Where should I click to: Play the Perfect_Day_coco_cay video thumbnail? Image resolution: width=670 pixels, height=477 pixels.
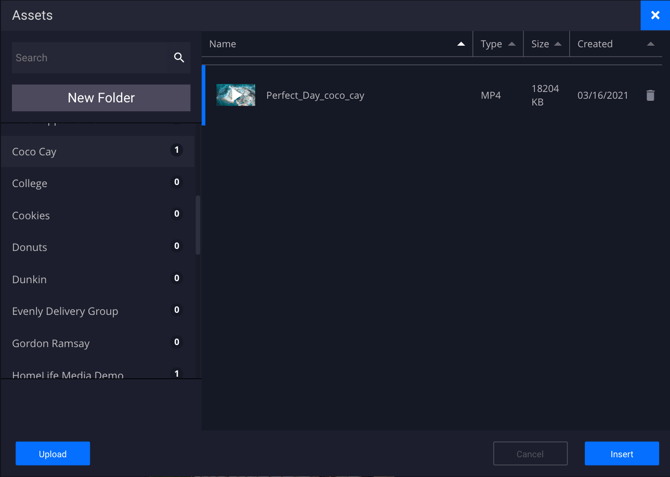tap(235, 95)
